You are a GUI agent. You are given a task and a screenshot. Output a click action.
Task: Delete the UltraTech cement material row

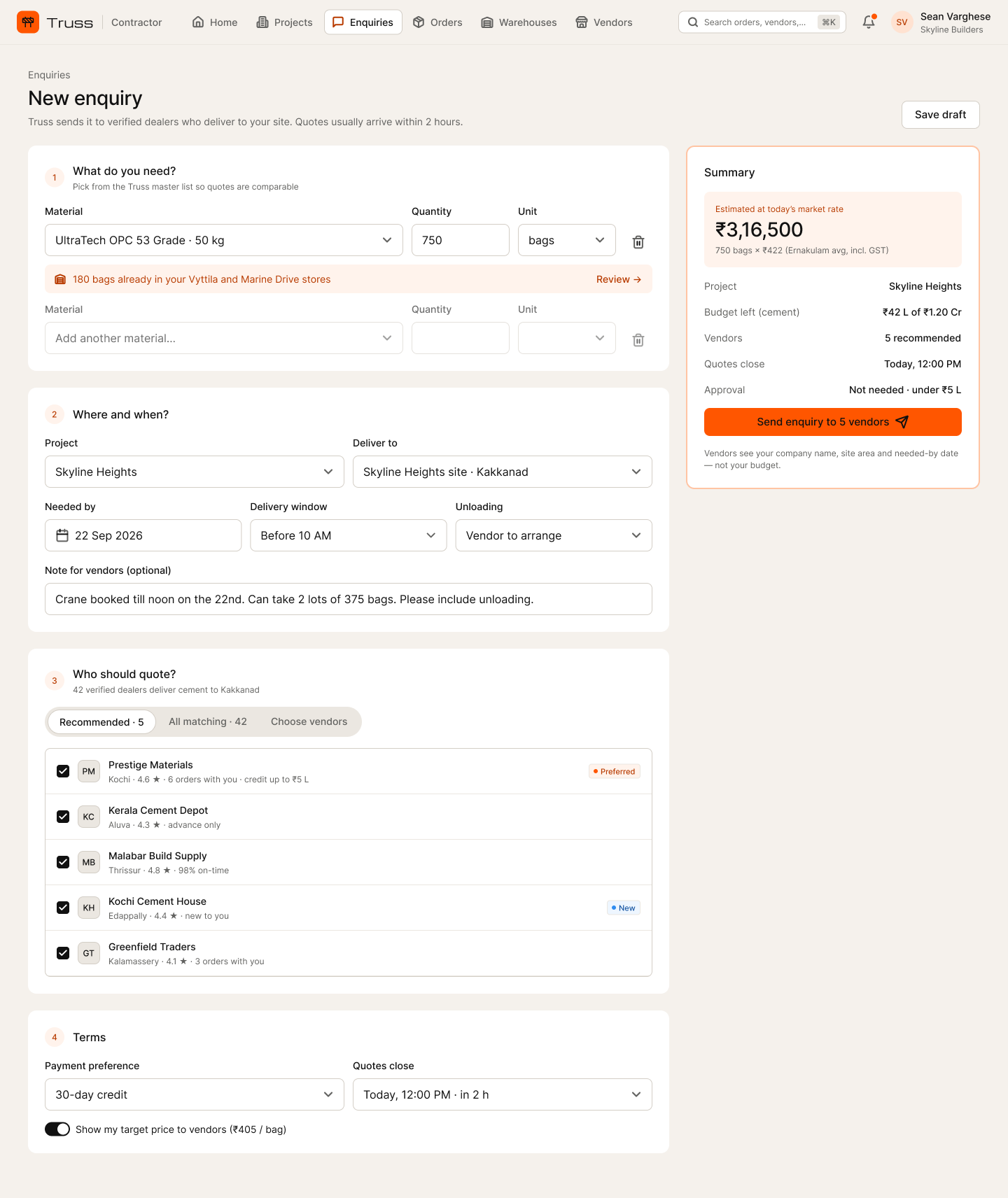(638, 242)
